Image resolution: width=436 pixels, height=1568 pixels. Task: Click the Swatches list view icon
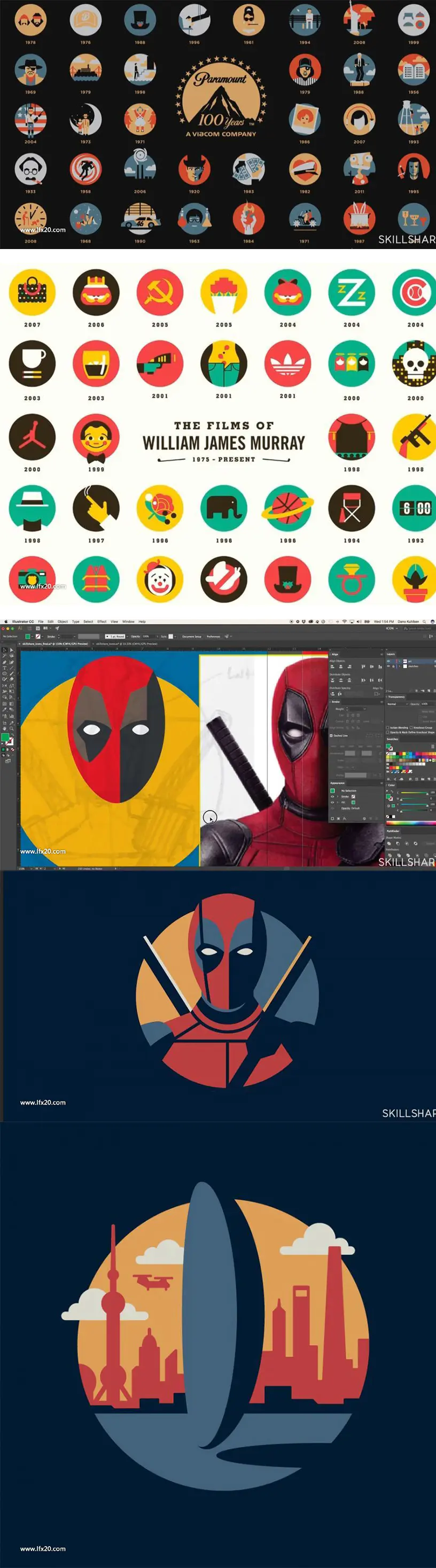[x=433, y=746]
